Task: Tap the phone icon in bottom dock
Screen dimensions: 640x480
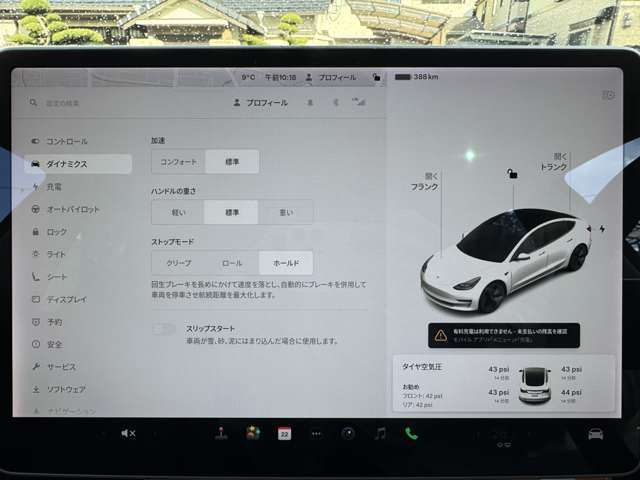Action: 411,433
